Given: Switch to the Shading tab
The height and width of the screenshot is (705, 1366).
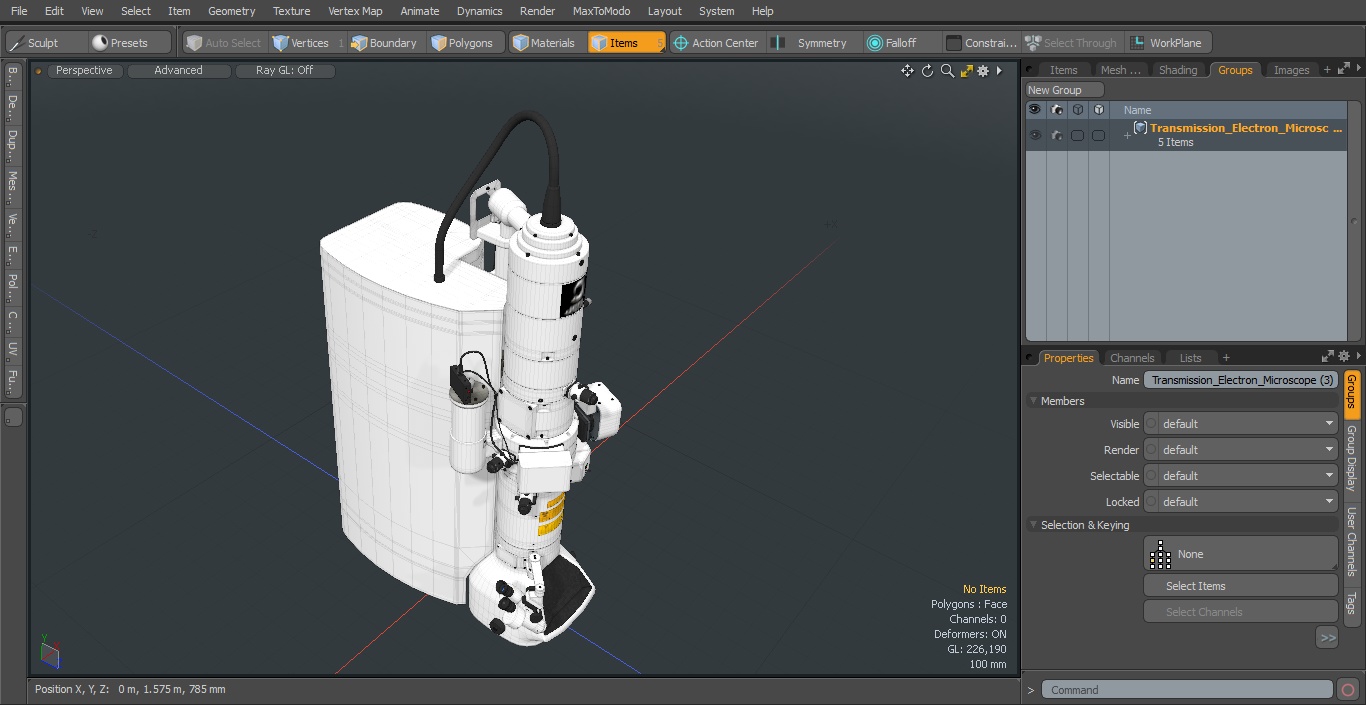Looking at the screenshot, I should click(1177, 70).
